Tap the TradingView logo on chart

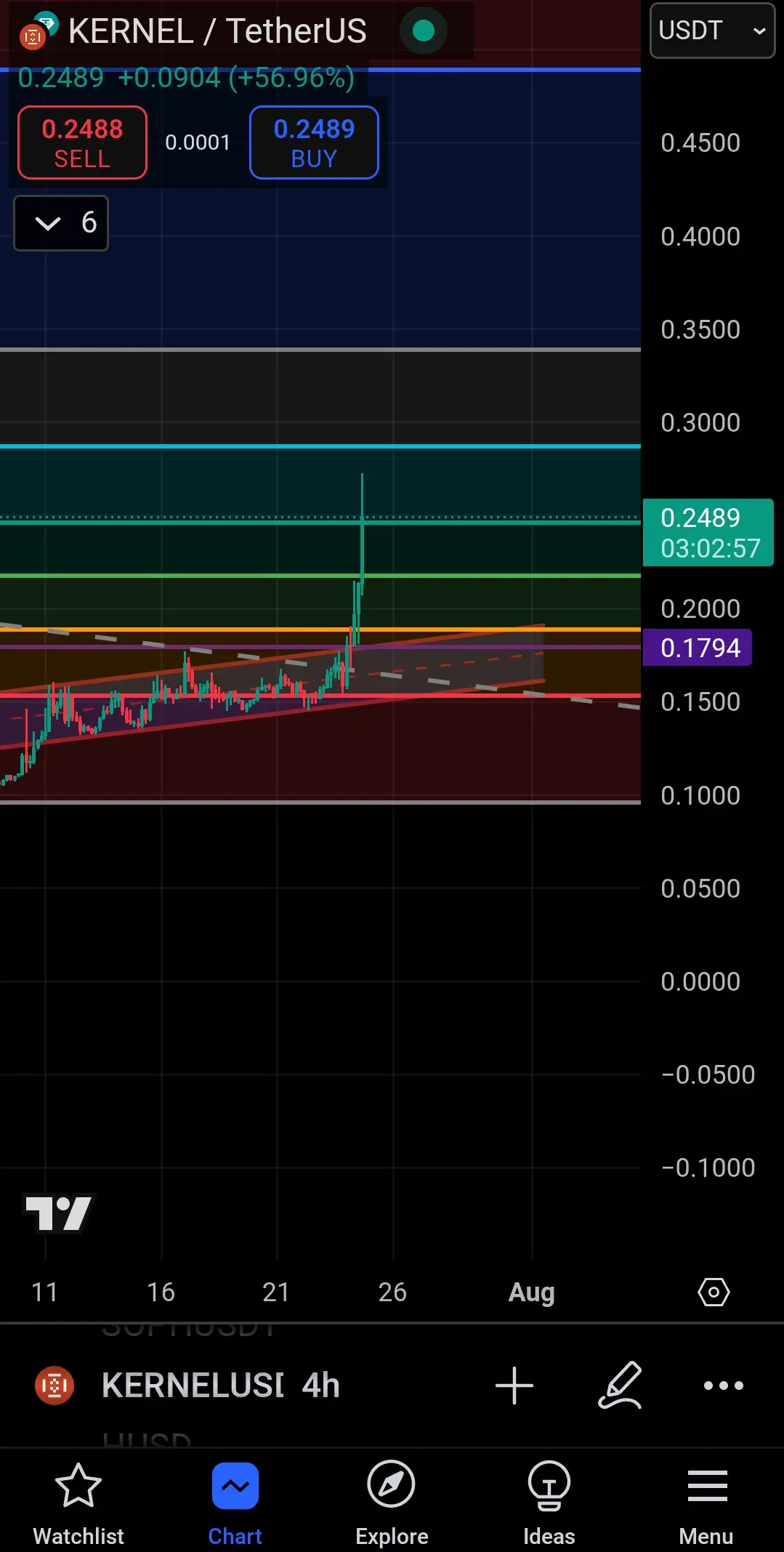pos(59,1213)
